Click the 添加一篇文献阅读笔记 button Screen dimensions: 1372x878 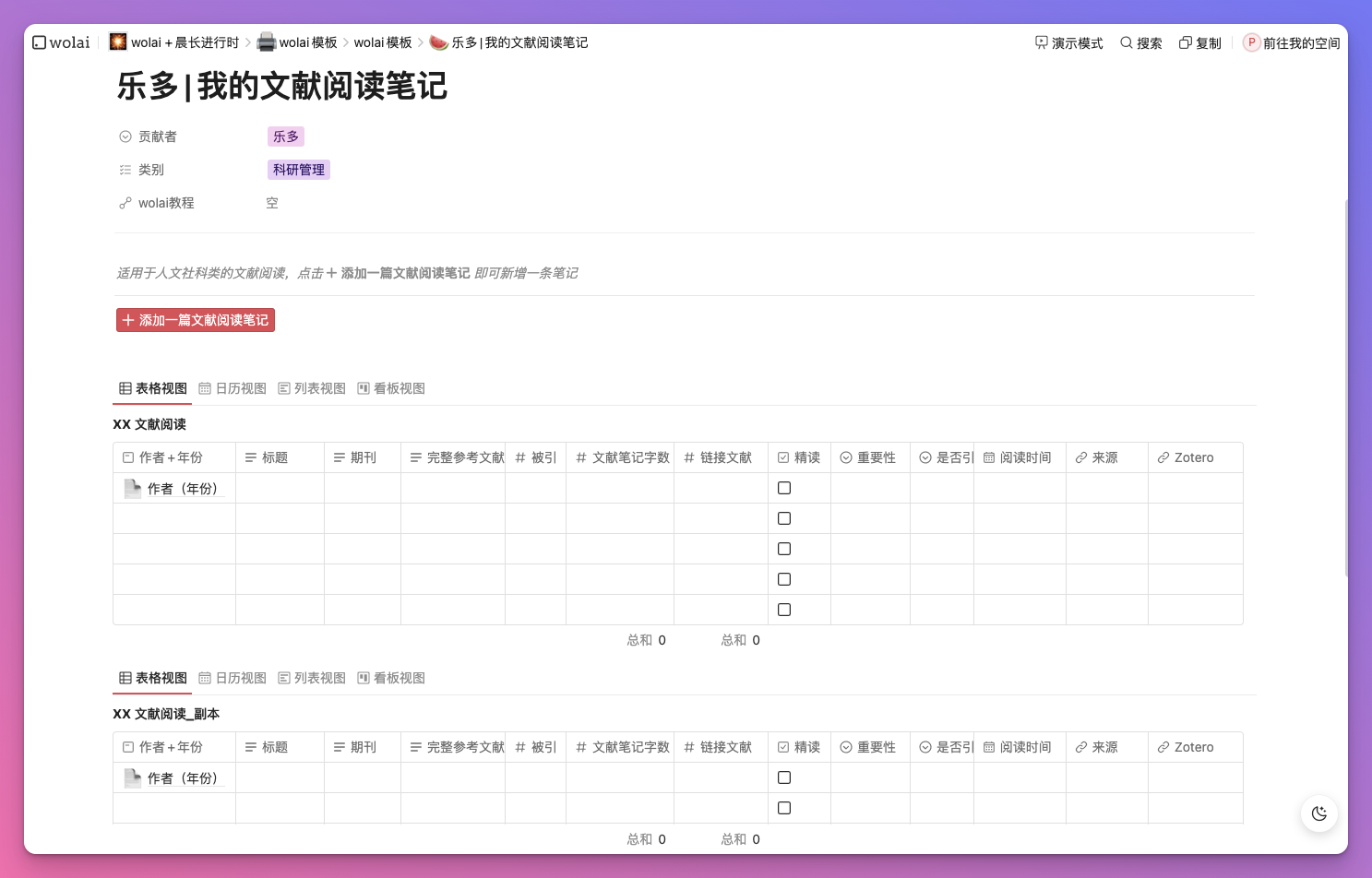[196, 320]
